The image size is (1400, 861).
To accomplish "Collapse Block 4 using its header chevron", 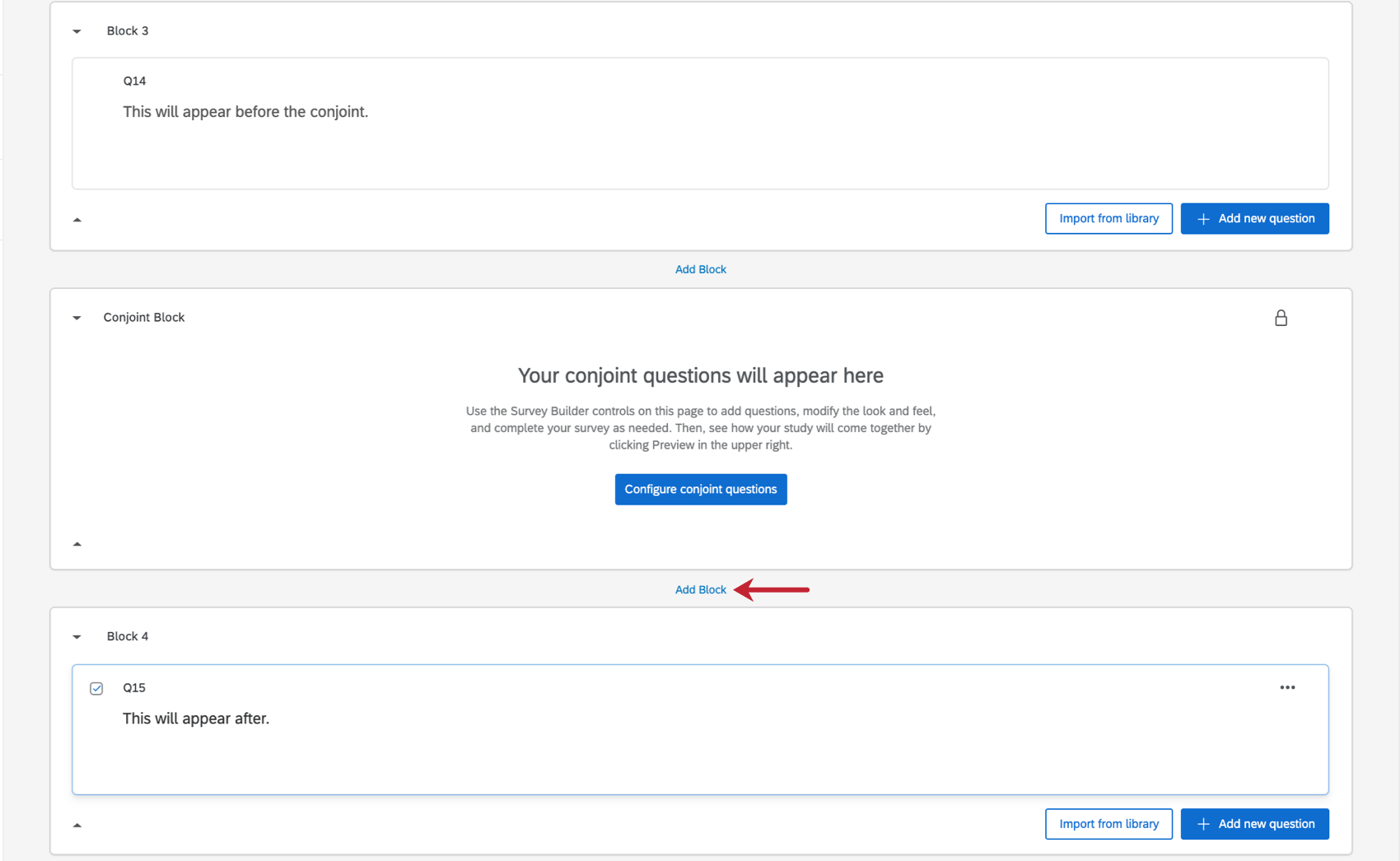I will coord(77,636).
